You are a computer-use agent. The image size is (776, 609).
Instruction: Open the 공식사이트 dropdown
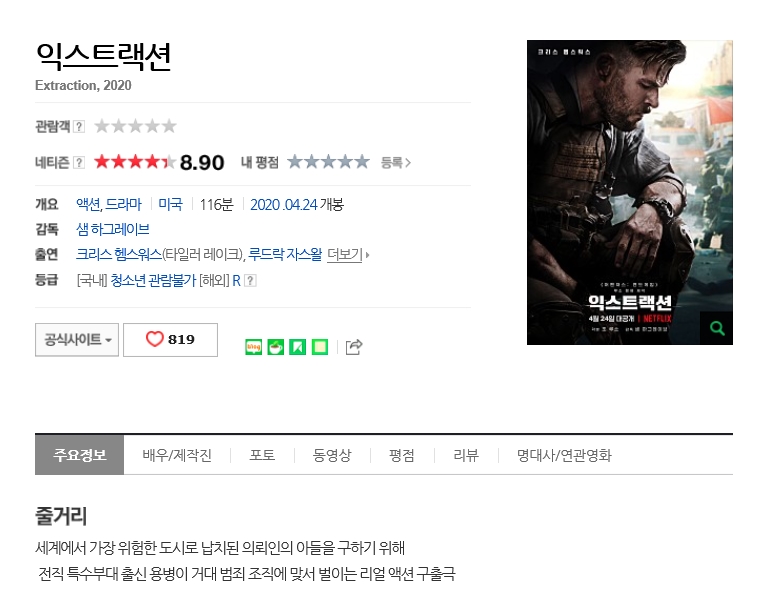pos(77,339)
